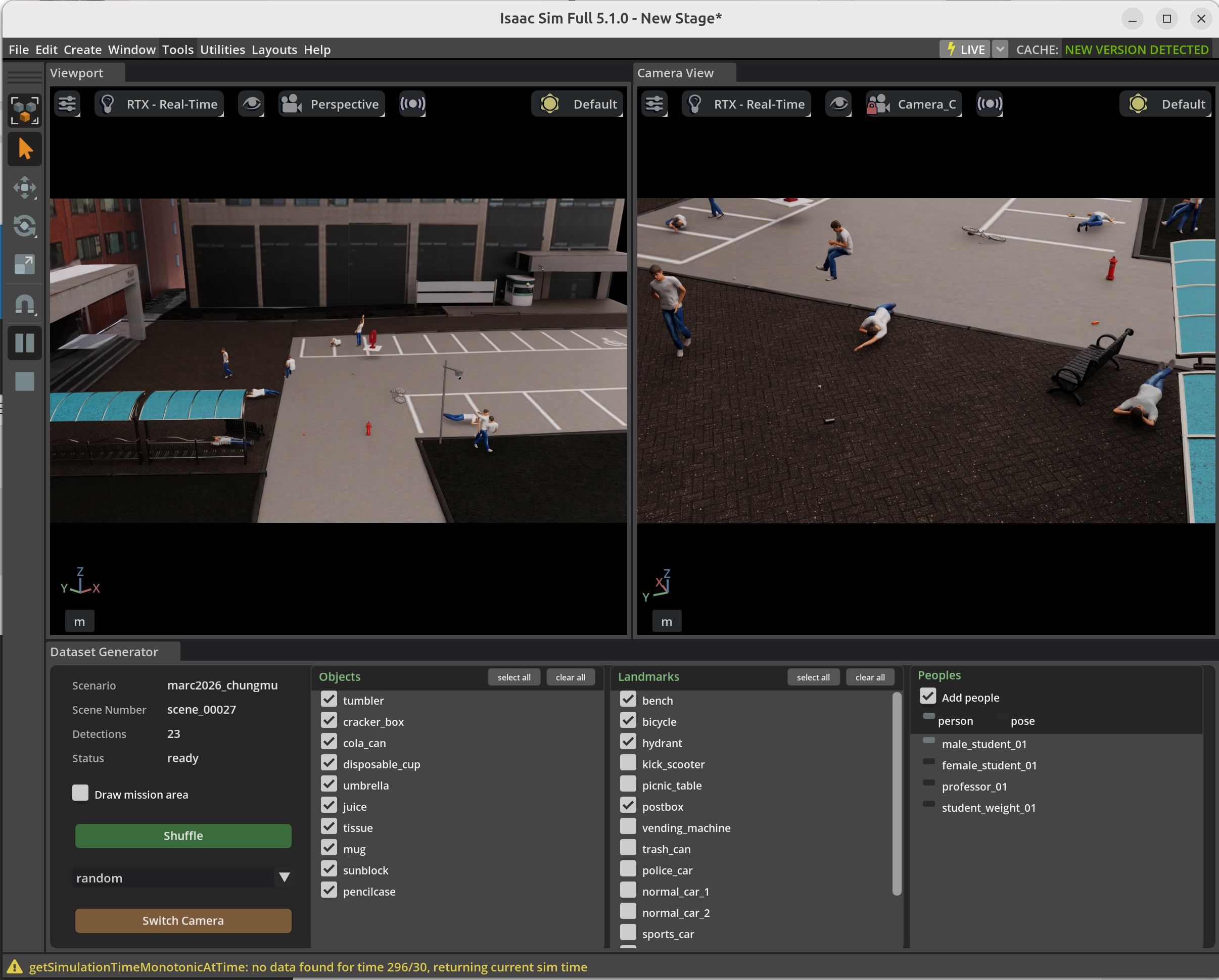Pause the simulation
The image size is (1219, 980).
click(25, 342)
